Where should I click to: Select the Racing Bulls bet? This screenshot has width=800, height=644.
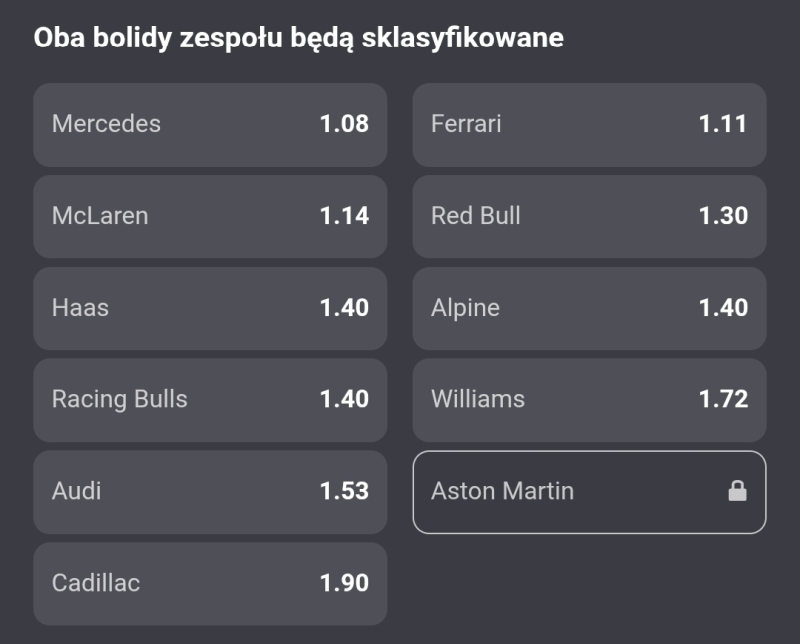210,400
